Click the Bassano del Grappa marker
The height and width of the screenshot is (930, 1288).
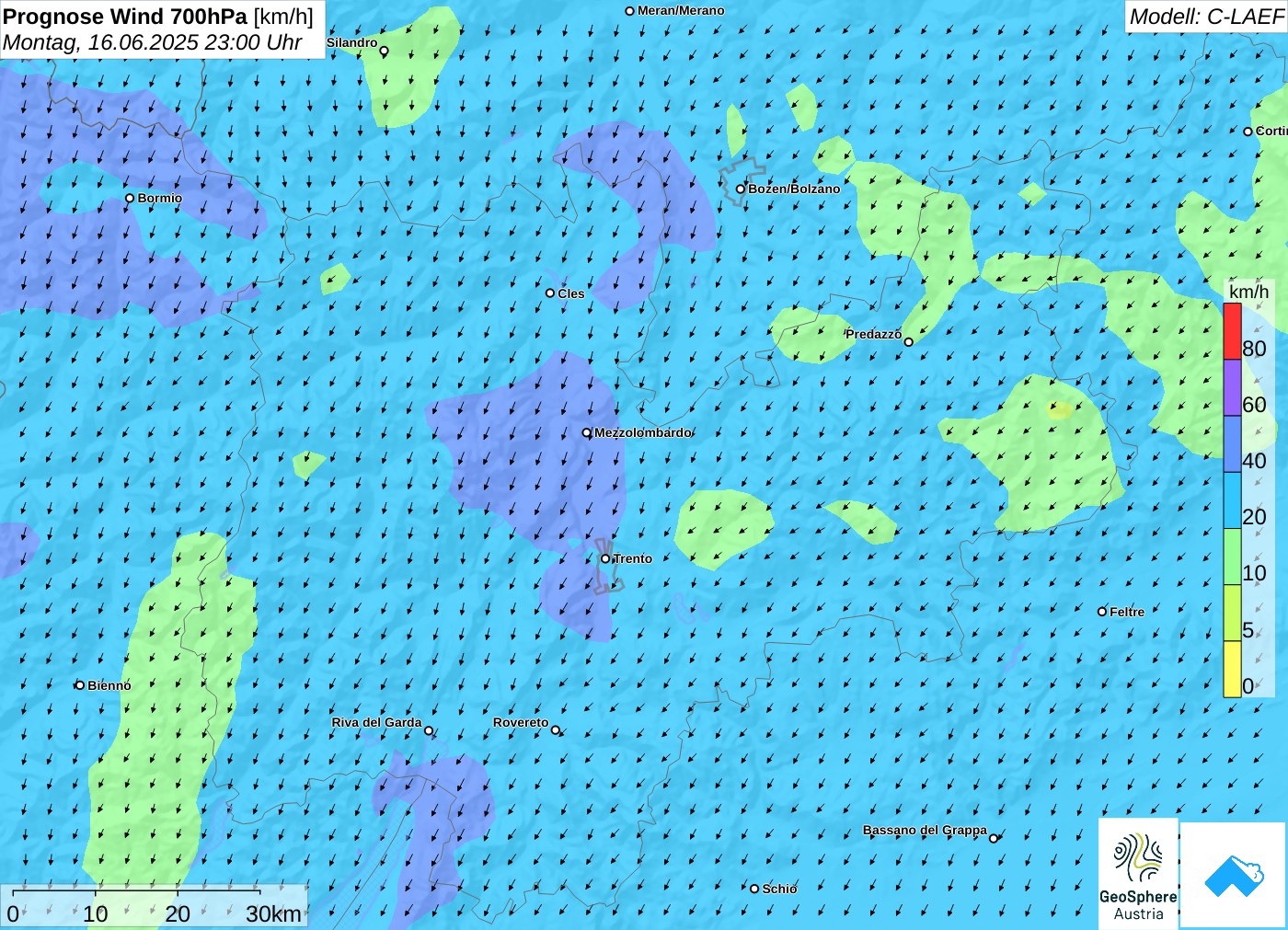[x=993, y=838]
